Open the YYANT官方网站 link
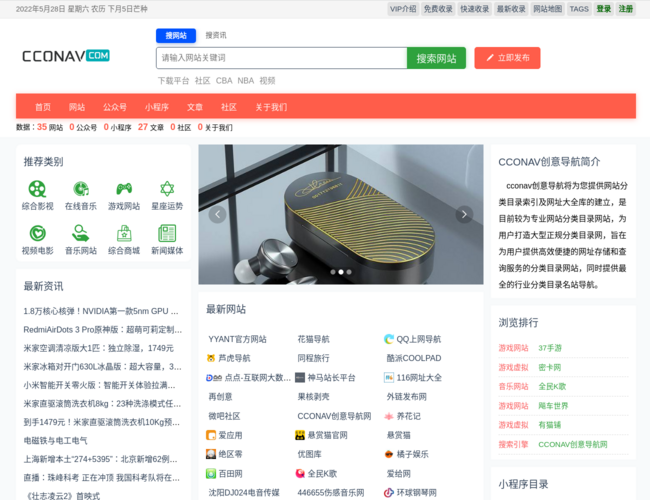 coord(237,339)
